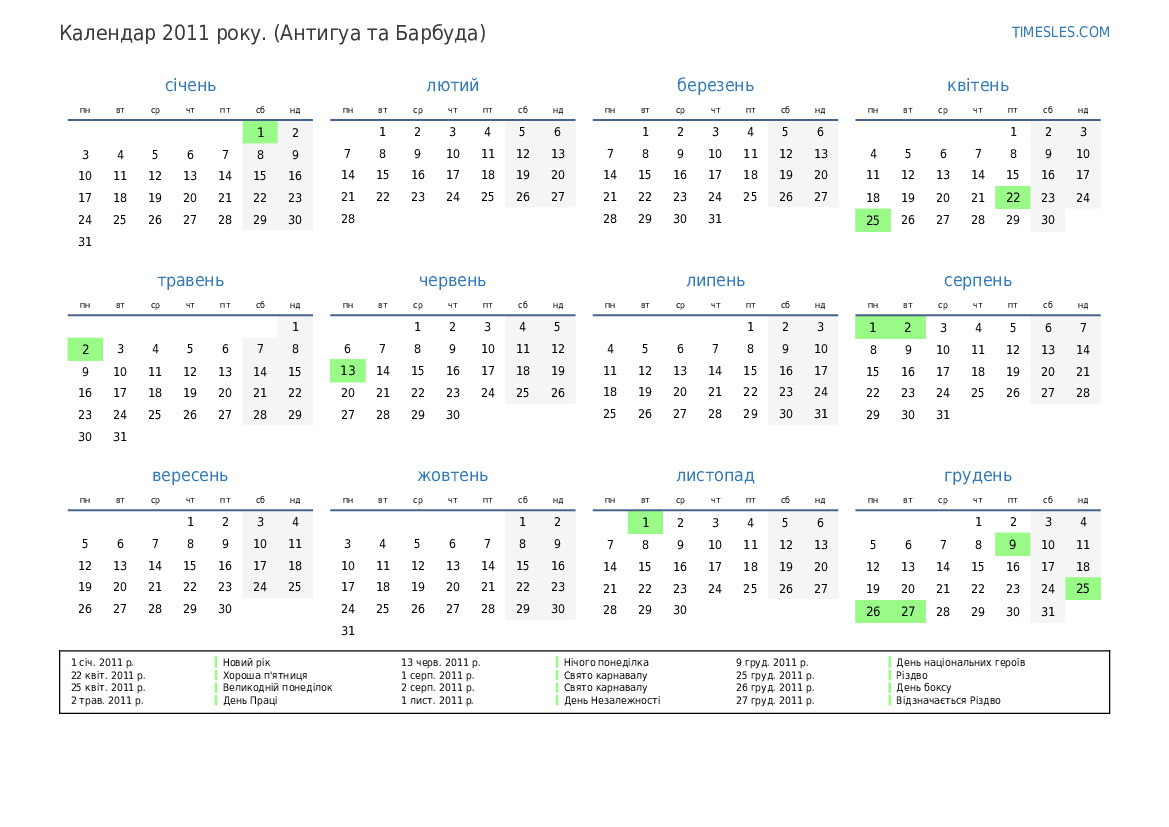Select highlighted June 13 date
The width and height of the screenshot is (1169, 827).
tap(348, 371)
